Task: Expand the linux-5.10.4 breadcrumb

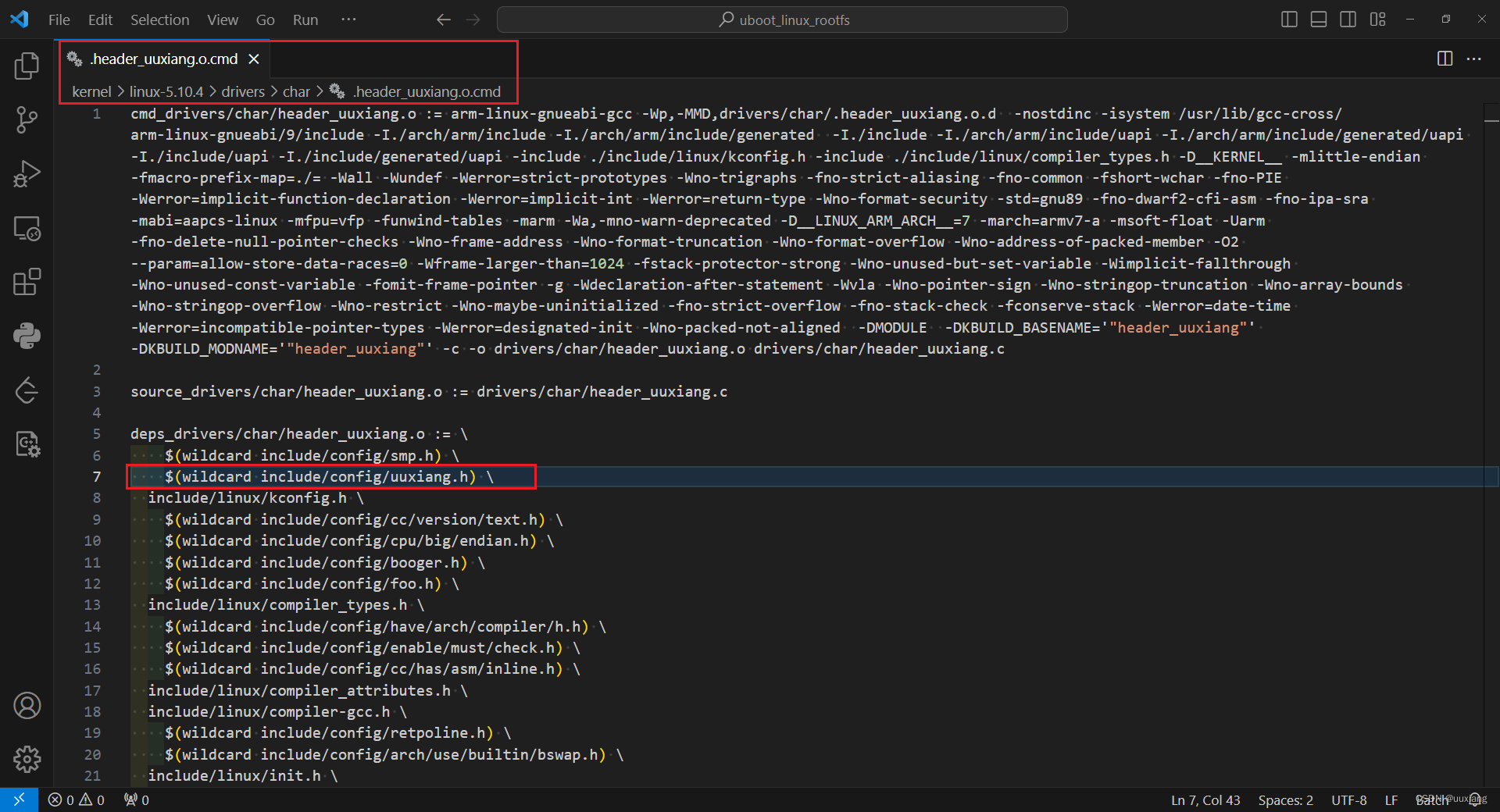Action: [x=166, y=91]
